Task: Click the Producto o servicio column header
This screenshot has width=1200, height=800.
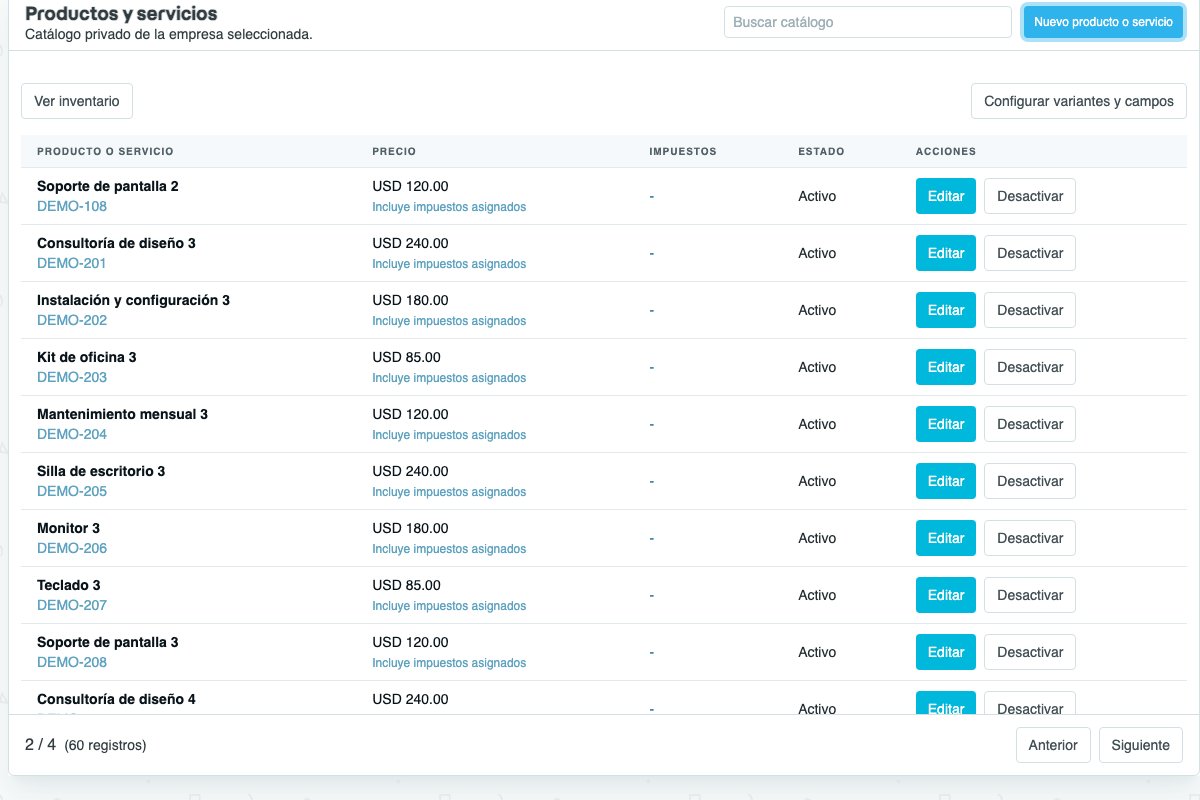Action: click(105, 152)
